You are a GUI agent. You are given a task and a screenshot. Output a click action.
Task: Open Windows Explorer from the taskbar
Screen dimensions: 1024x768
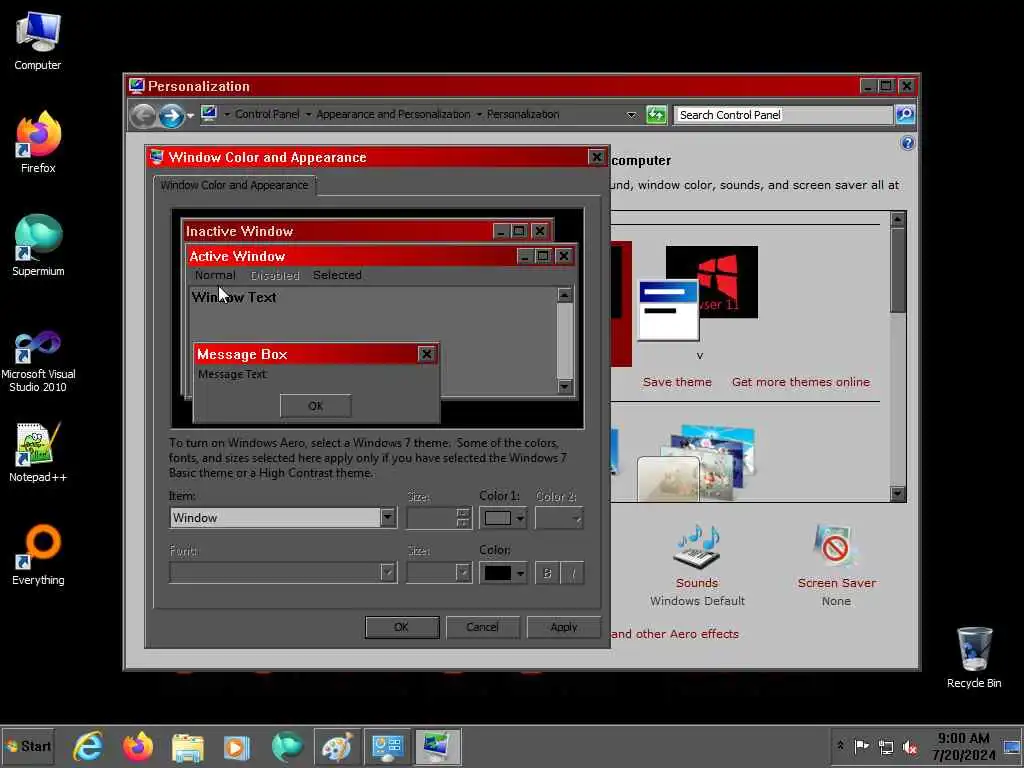pyautogui.click(x=187, y=746)
